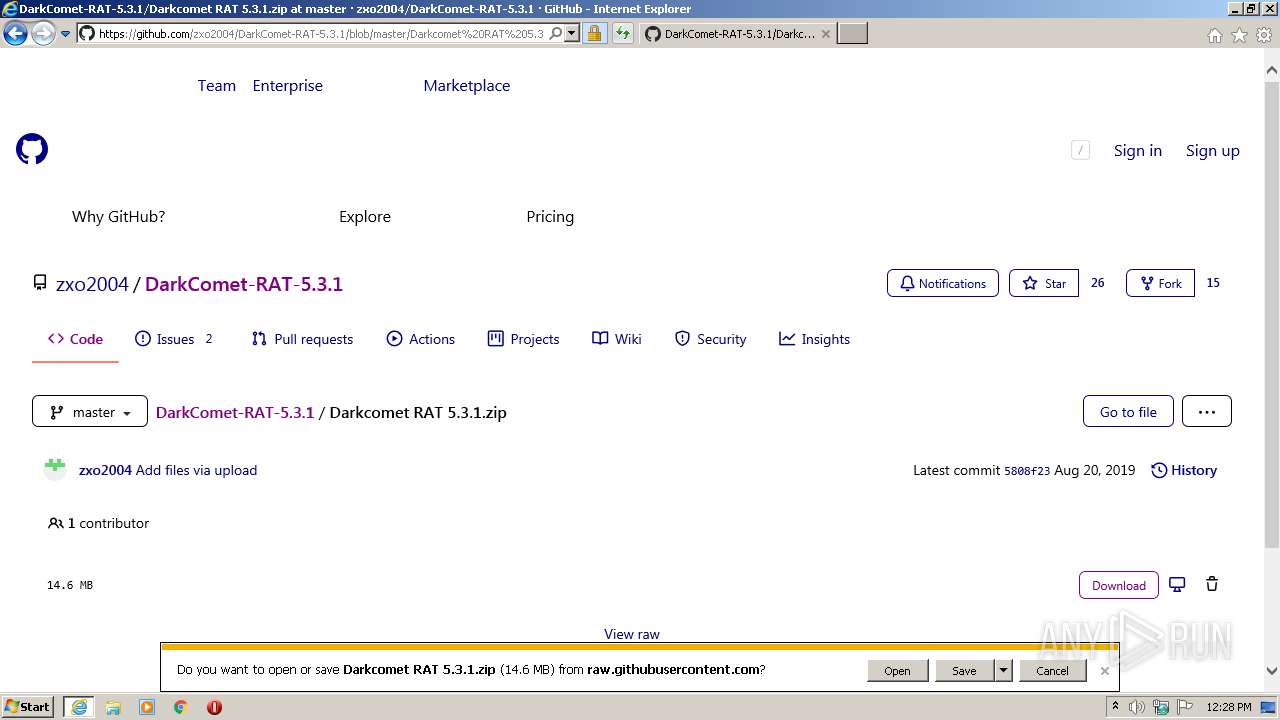Open the IE Favorites star icon
This screenshot has width=1280, height=720.
point(1239,35)
